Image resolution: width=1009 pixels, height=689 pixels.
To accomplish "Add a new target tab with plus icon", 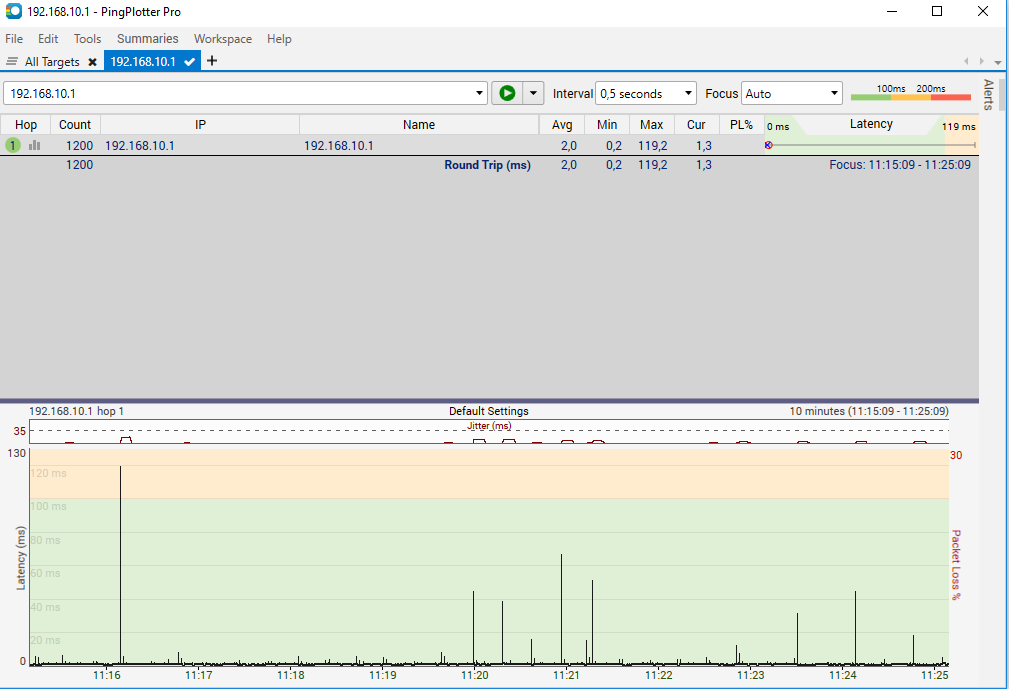I will click(x=212, y=61).
